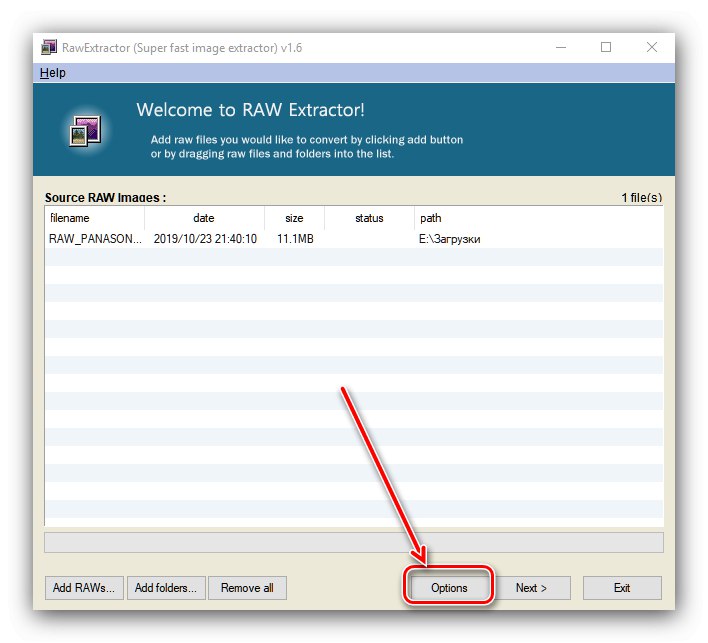Maximize the RawExtractor window
Screen dimensions: 708x643
point(606,47)
